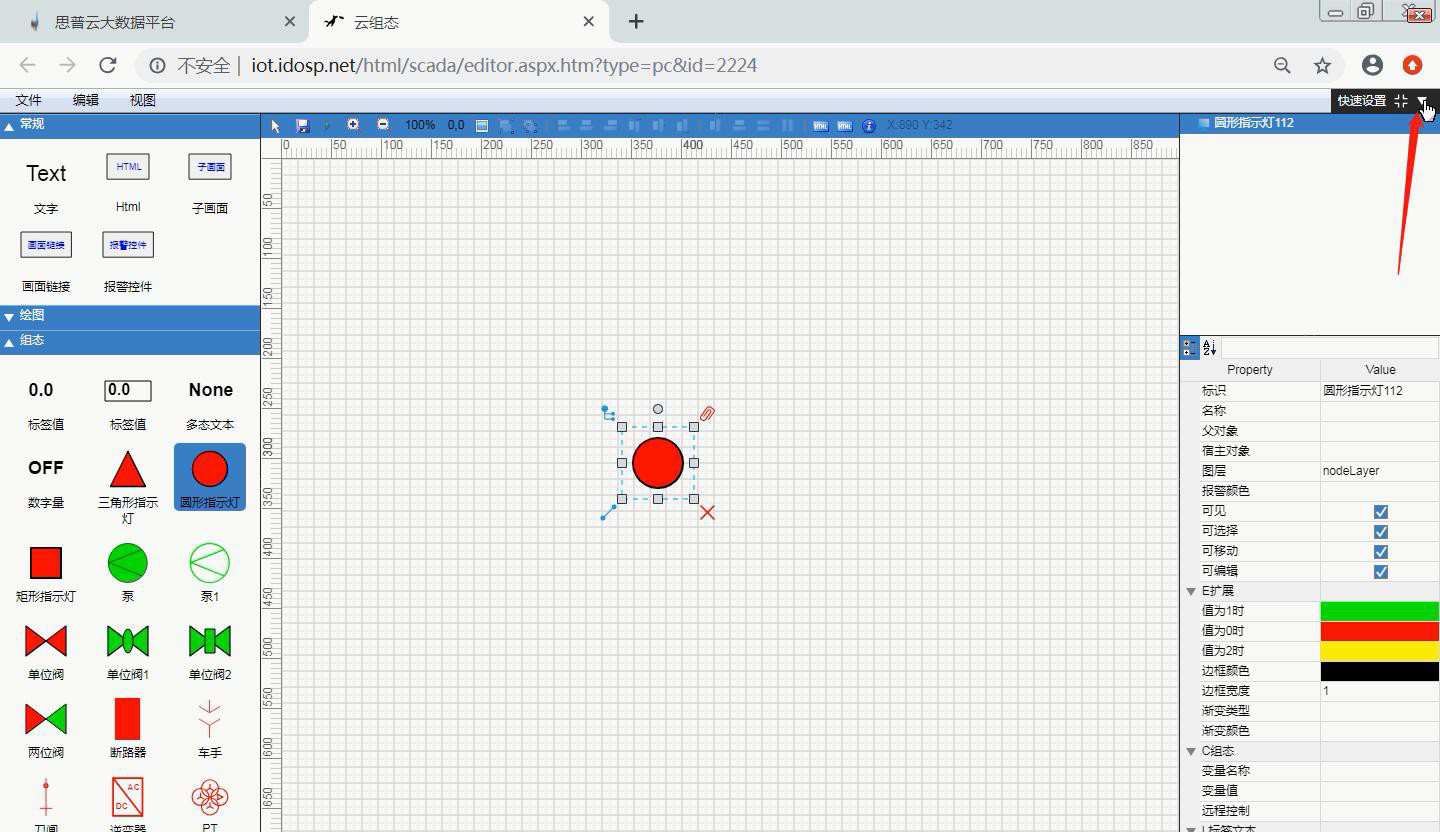Toggle the 可移动 movable checkbox
This screenshot has width=1440, height=832.
1380,551
